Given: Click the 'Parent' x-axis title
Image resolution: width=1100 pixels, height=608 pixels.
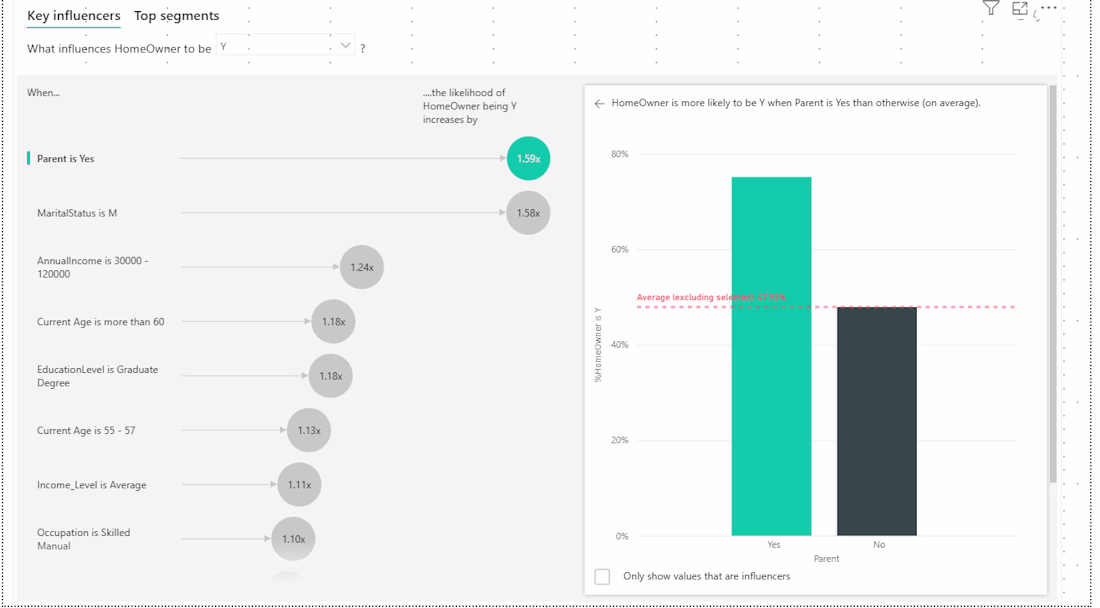Looking at the screenshot, I should [826, 559].
